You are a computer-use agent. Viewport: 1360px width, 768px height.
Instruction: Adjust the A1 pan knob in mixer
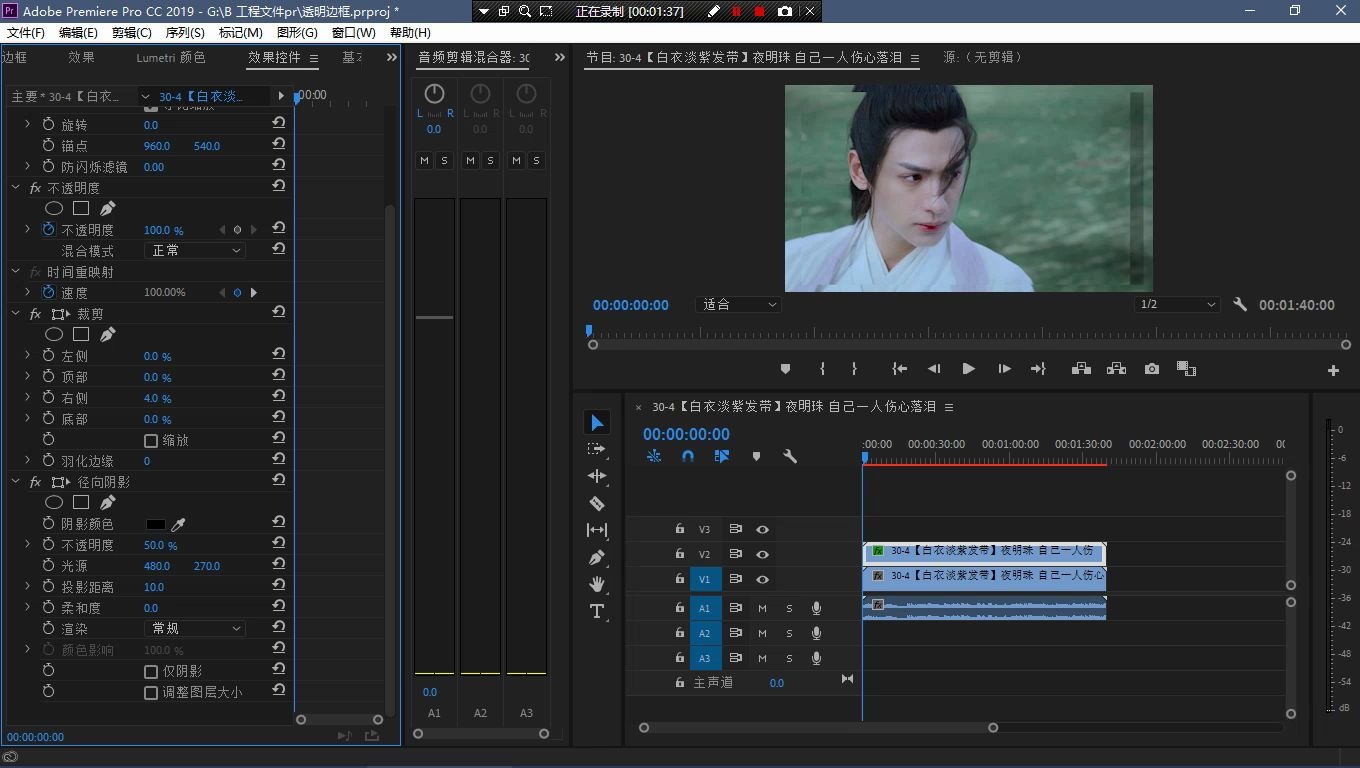coord(434,94)
